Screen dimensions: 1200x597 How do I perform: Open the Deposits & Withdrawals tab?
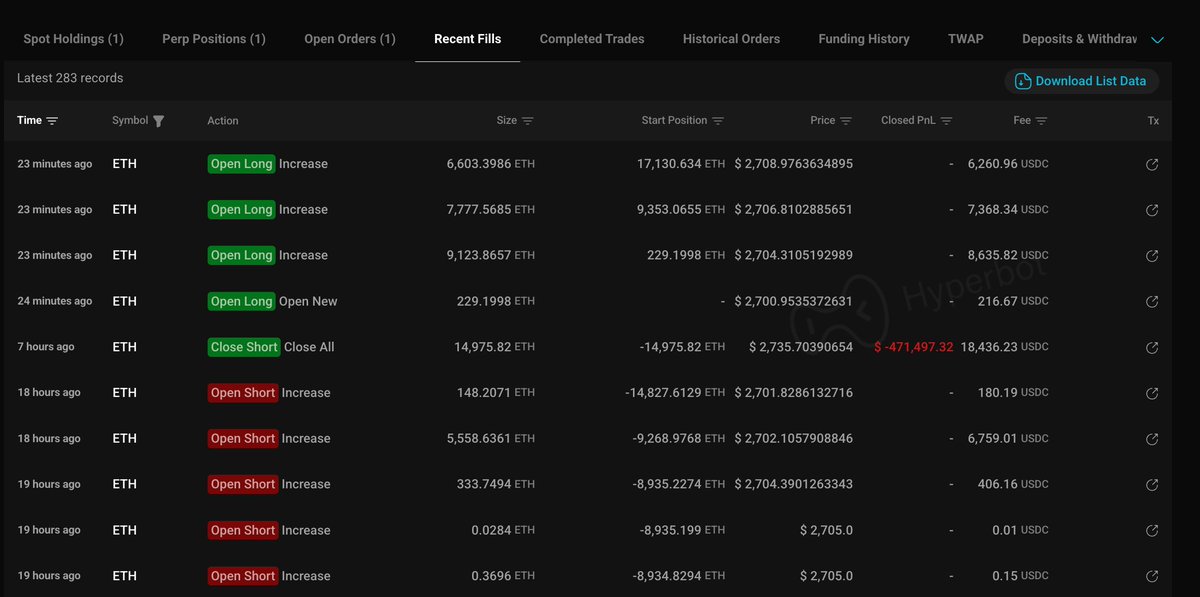[1080, 39]
